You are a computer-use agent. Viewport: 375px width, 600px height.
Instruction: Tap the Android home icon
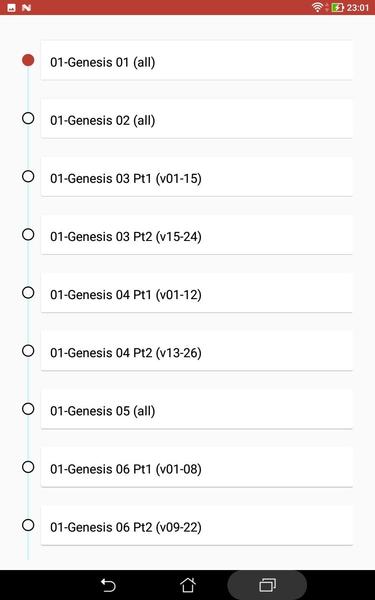tap(188, 585)
